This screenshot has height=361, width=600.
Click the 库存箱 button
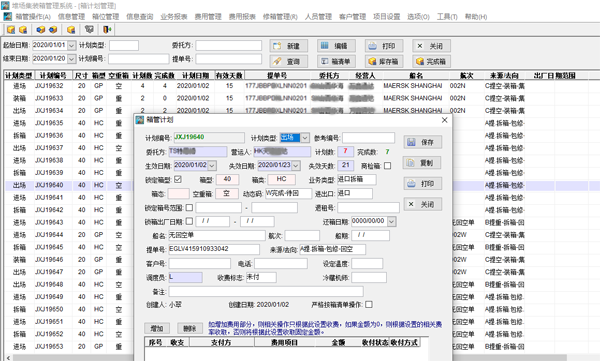point(384,61)
